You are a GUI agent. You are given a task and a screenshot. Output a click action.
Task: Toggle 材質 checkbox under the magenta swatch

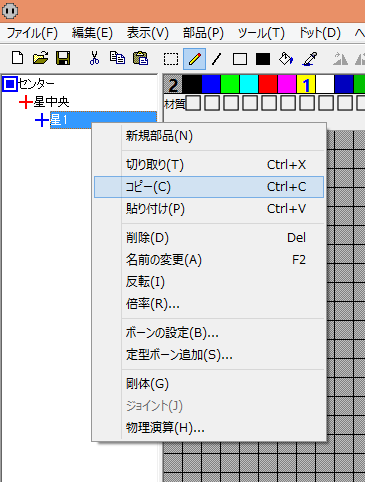288,103
